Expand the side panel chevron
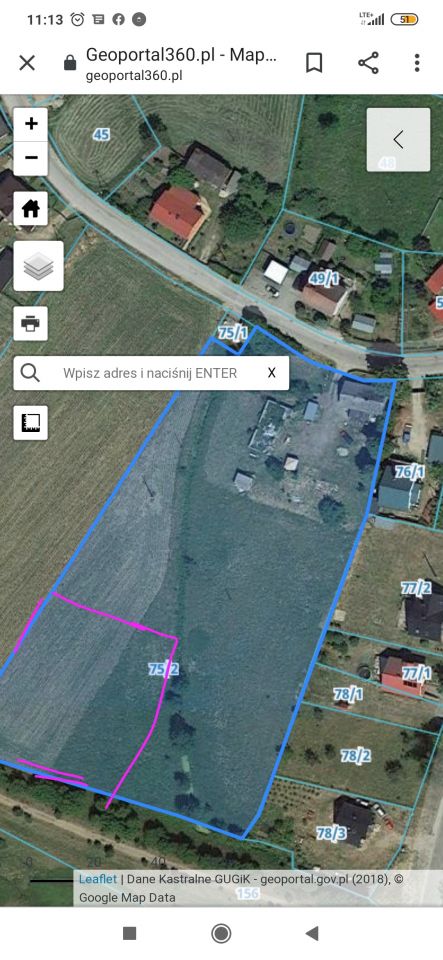The width and height of the screenshot is (443, 960). [398, 140]
